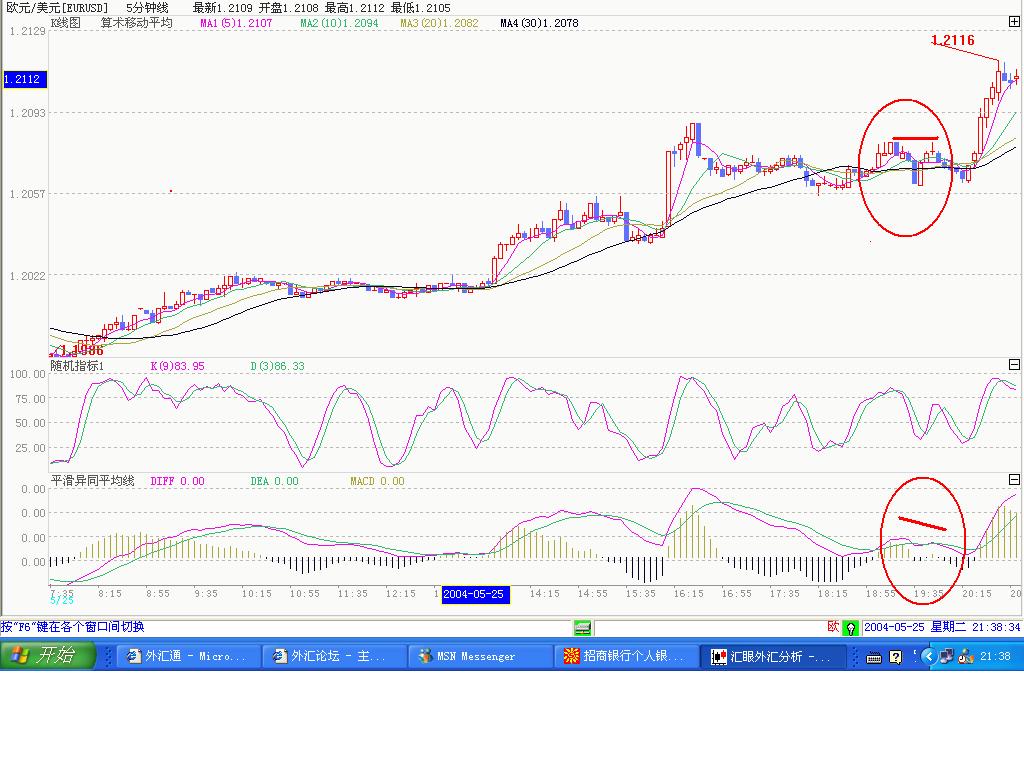Click the K线图 chart label
Viewport: 1024px width, 768px height.
(66, 23)
